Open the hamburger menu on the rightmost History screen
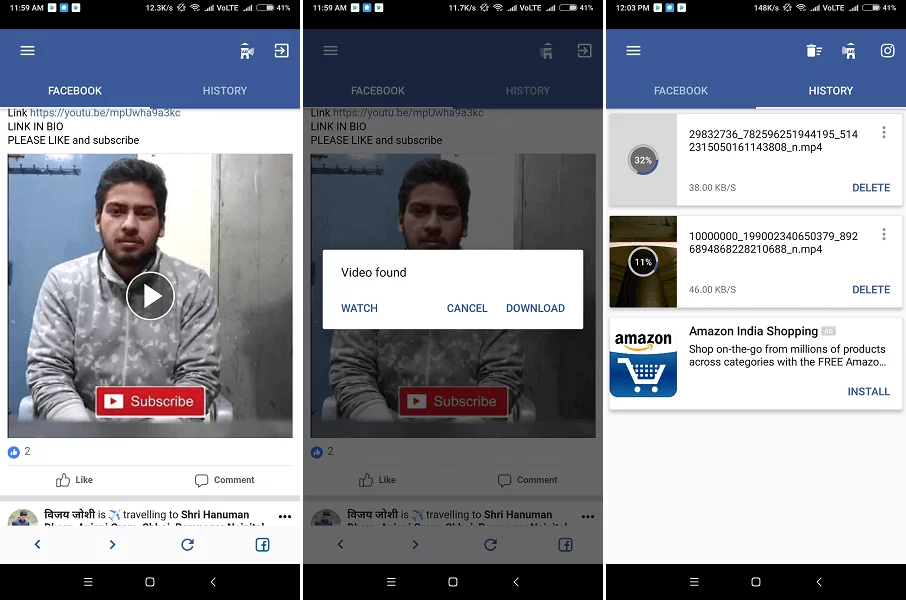This screenshot has width=906, height=600. pos(633,51)
